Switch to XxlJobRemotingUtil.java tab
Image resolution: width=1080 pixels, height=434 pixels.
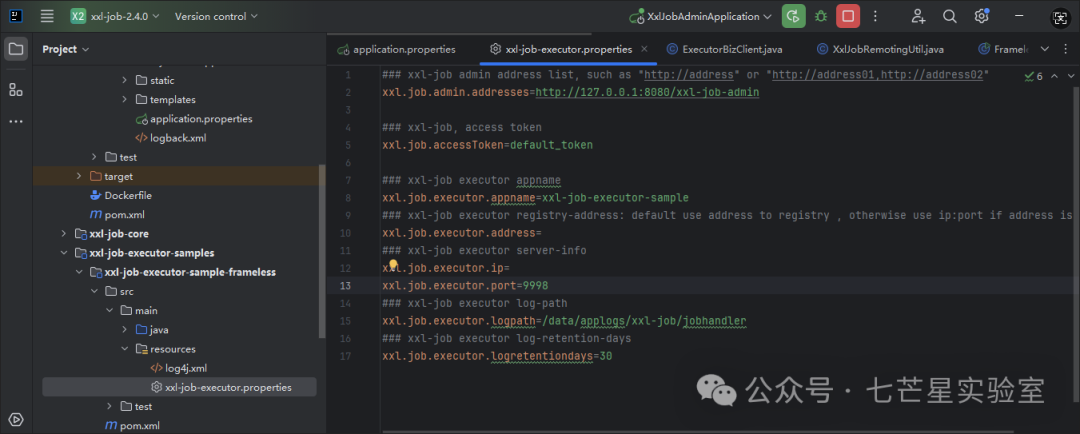point(880,49)
